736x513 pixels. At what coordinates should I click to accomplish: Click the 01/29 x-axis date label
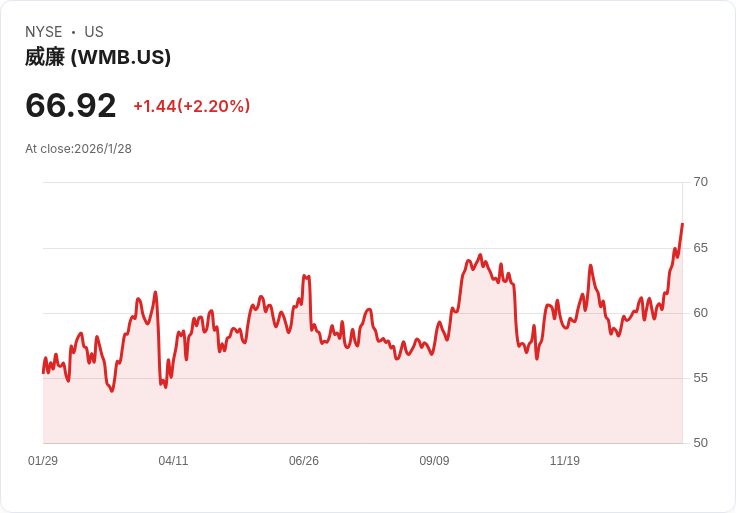43,461
